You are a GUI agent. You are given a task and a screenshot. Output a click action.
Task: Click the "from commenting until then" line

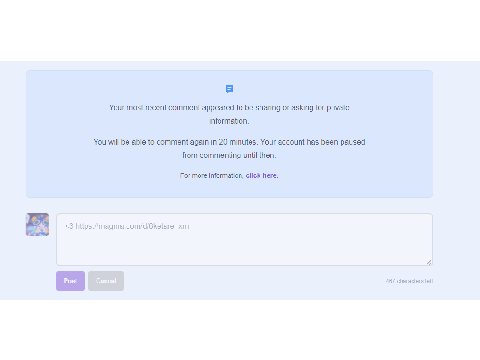click(x=229, y=155)
